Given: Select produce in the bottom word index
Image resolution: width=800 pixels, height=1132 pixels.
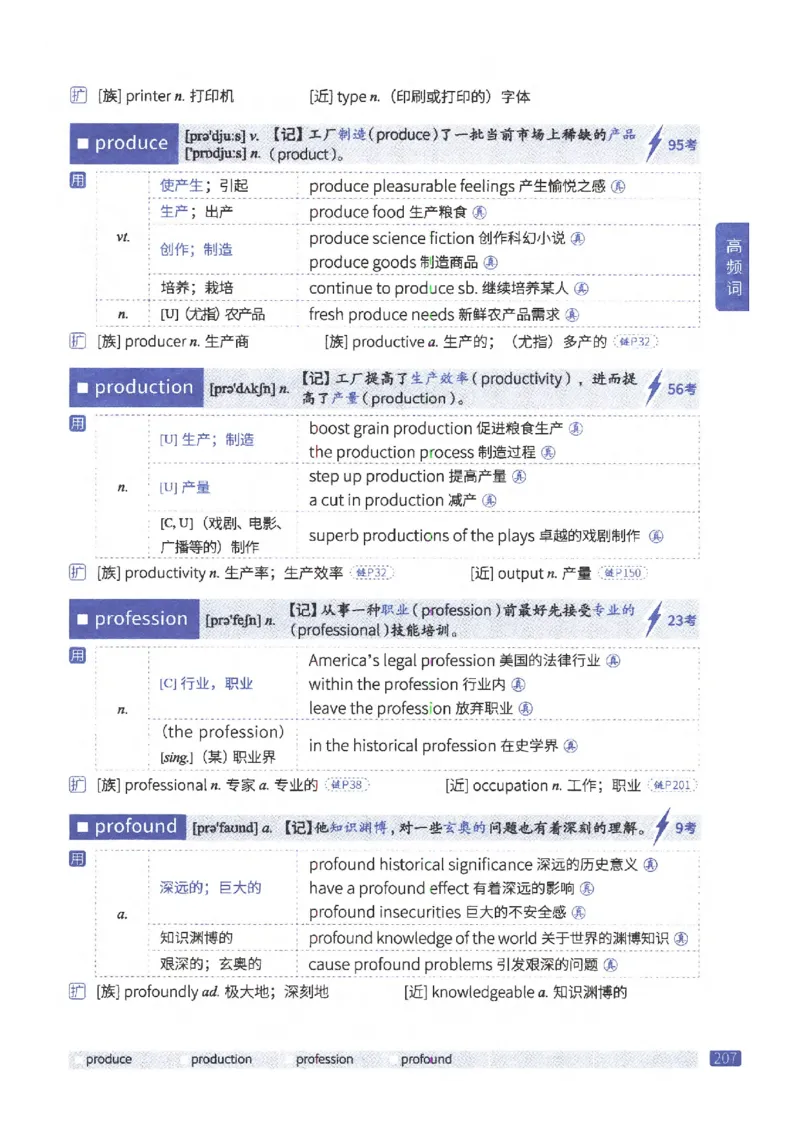Looking at the screenshot, I should click(107, 1059).
